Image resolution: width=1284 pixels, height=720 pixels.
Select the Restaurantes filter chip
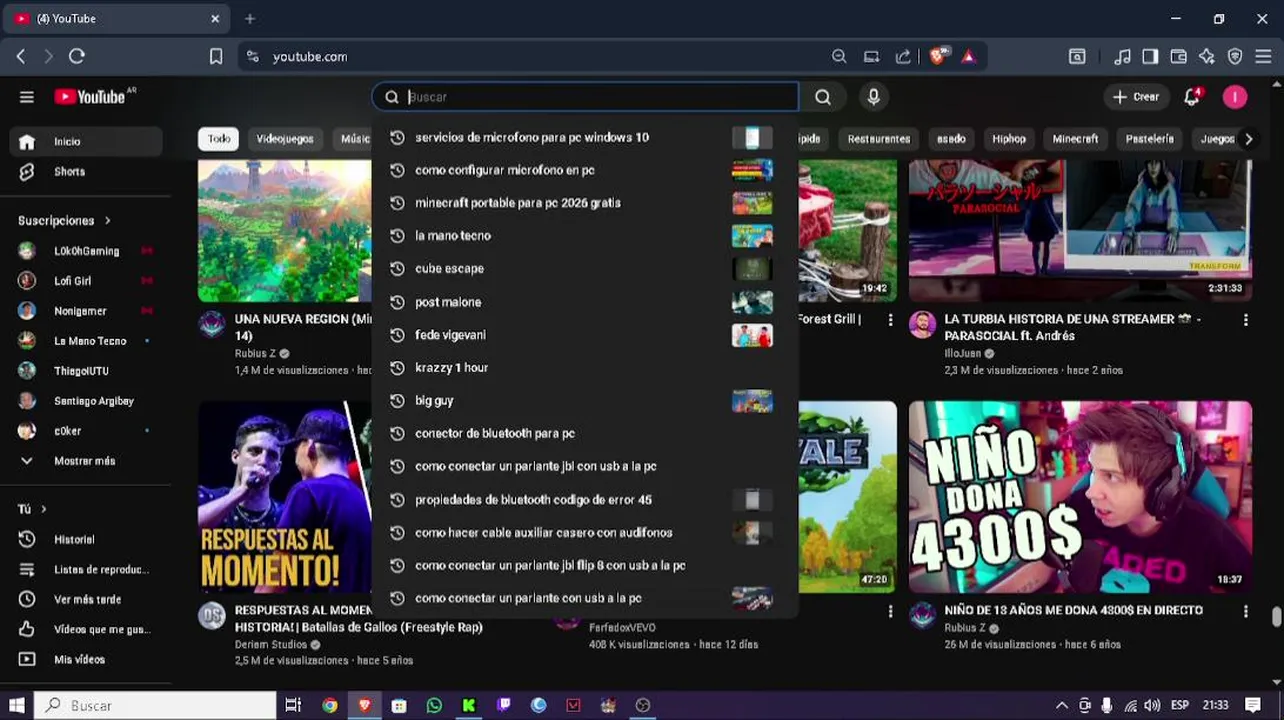click(x=879, y=139)
